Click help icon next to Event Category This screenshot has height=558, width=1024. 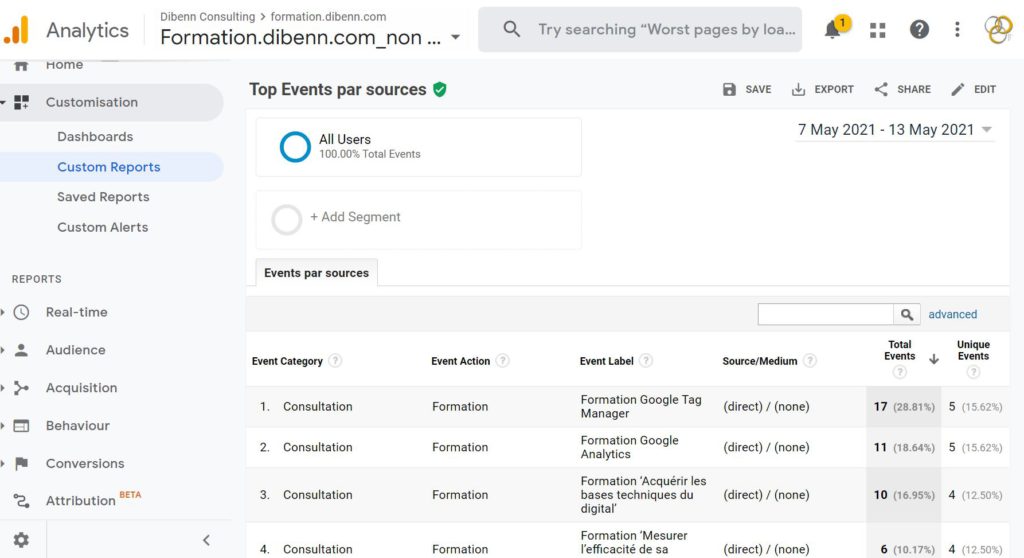tap(335, 361)
